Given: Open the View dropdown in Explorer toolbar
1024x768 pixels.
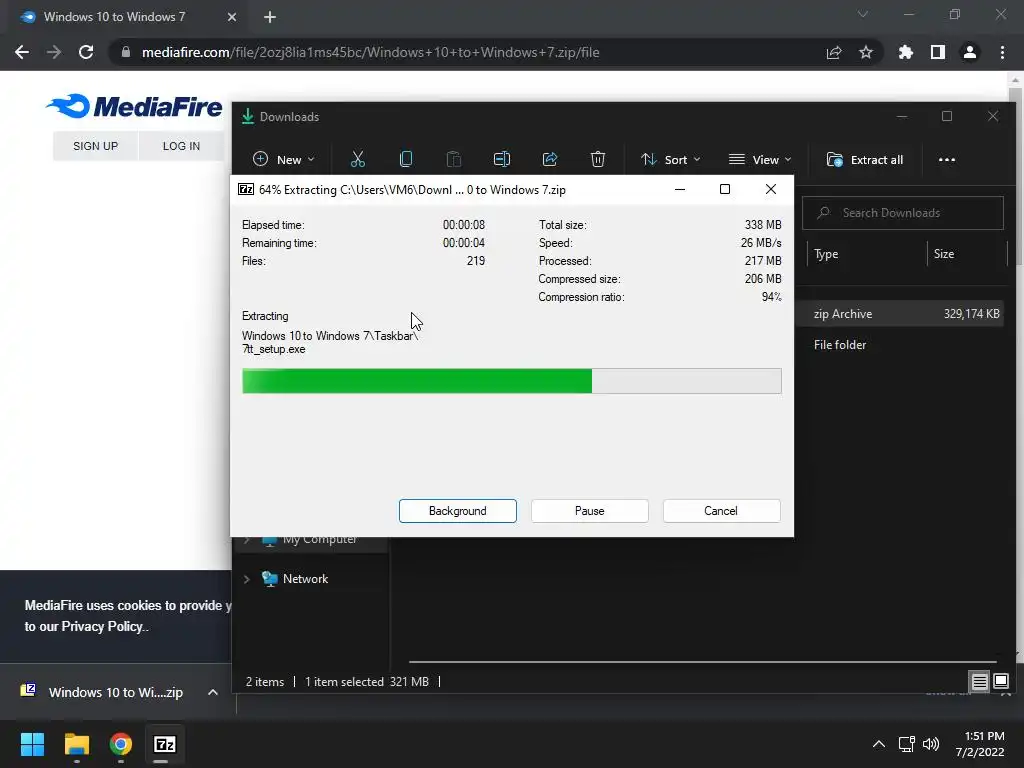Looking at the screenshot, I should [760, 160].
